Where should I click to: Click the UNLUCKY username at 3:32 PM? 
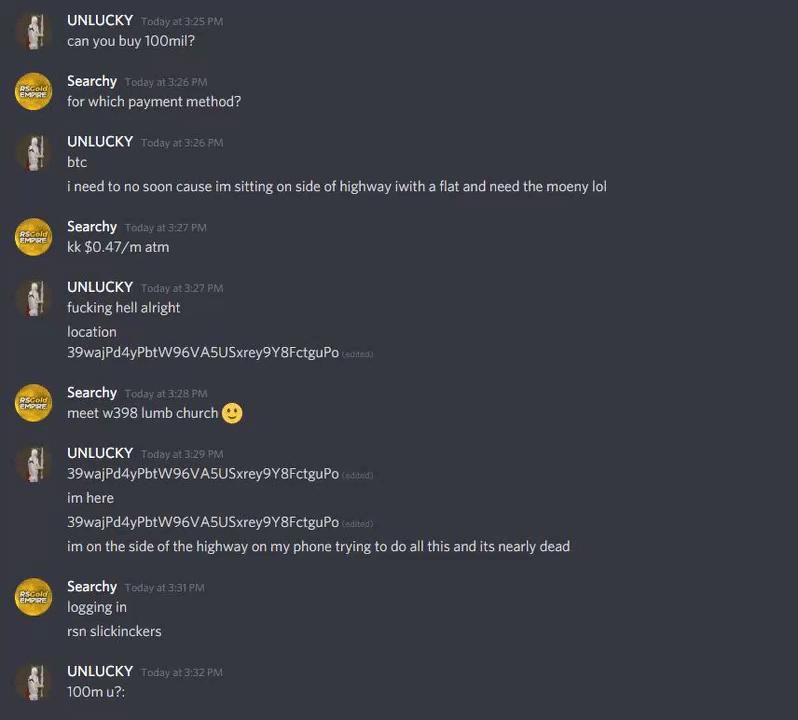(x=100, y=671)
